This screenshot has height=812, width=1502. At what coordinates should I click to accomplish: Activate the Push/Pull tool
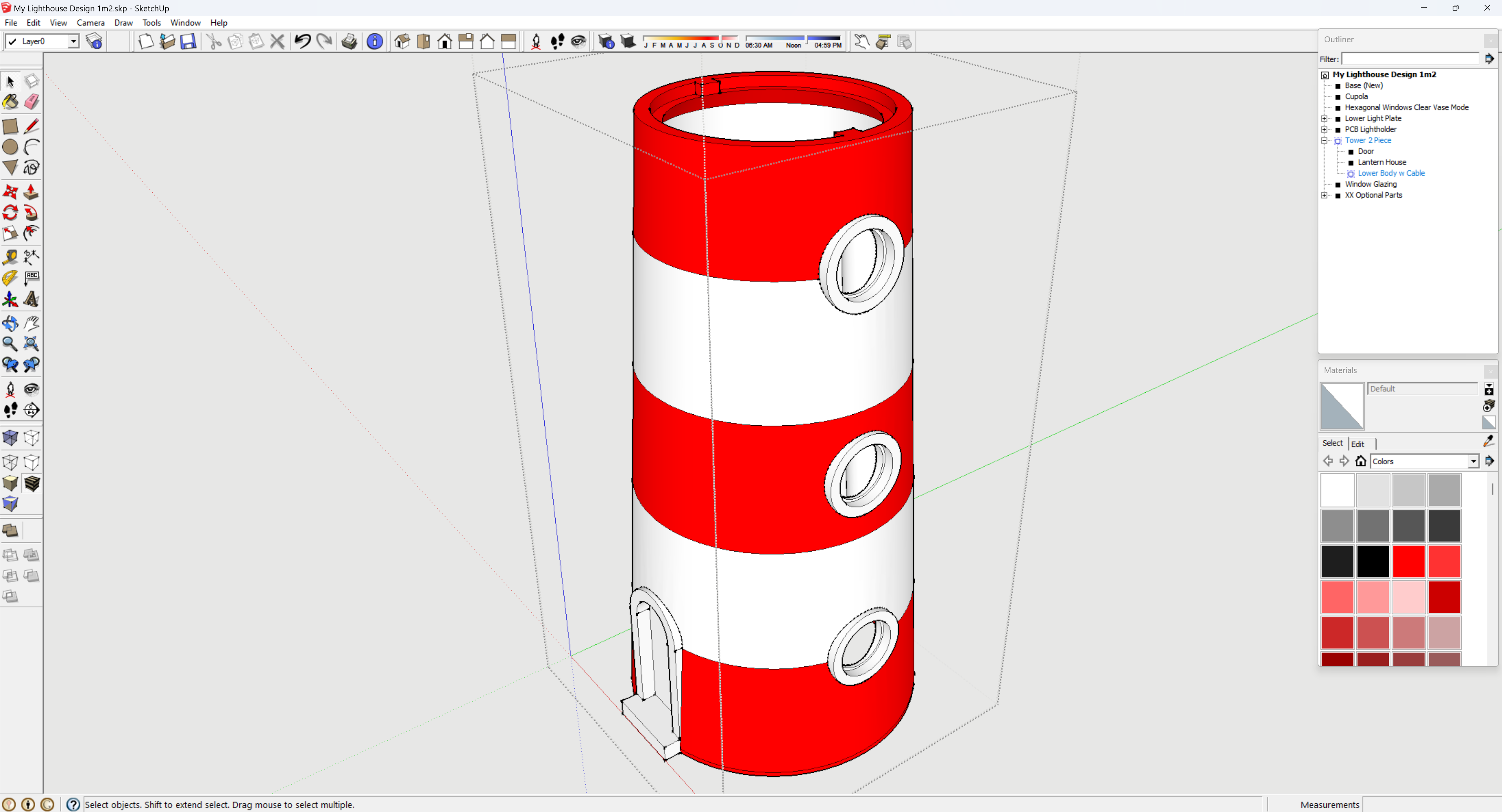tap(31, 192)
